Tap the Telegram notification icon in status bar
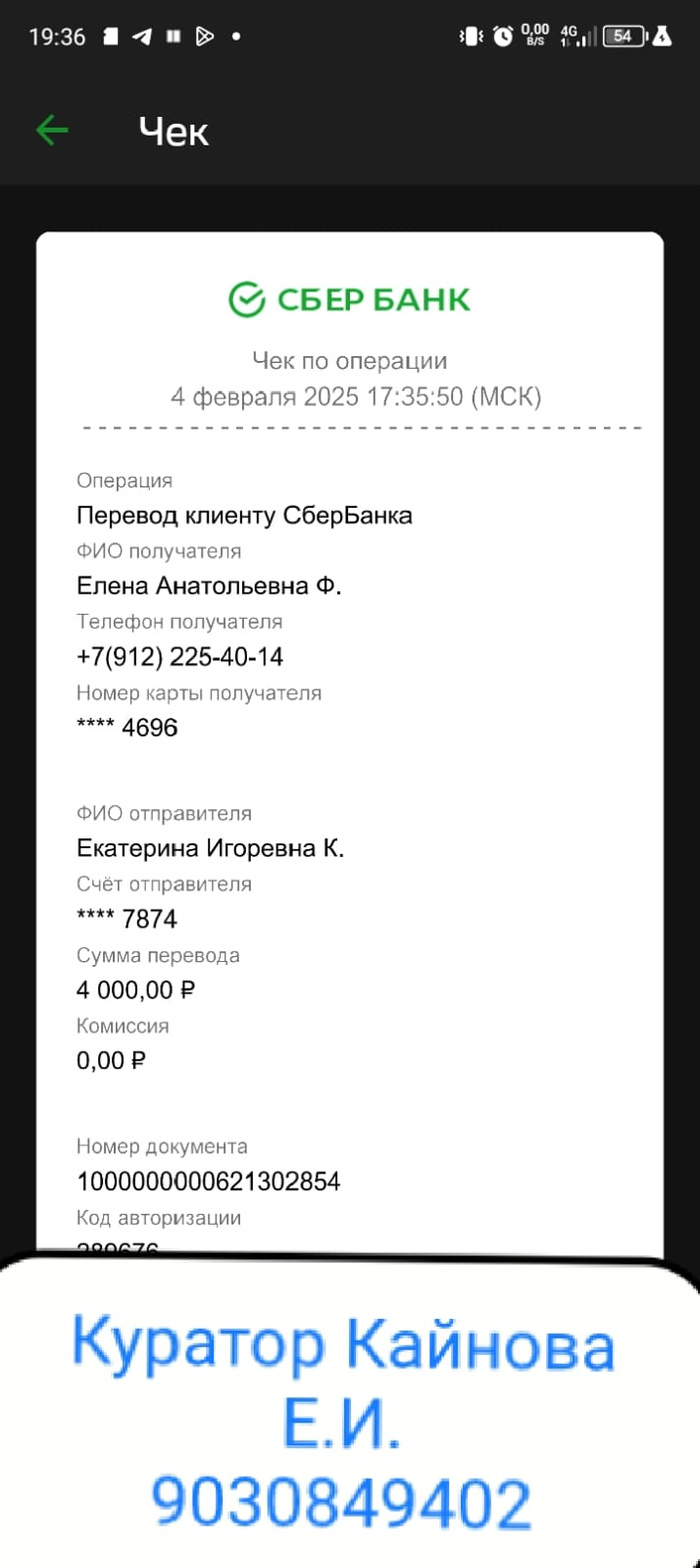700x1568 pixels. click(x=142, y=37)
